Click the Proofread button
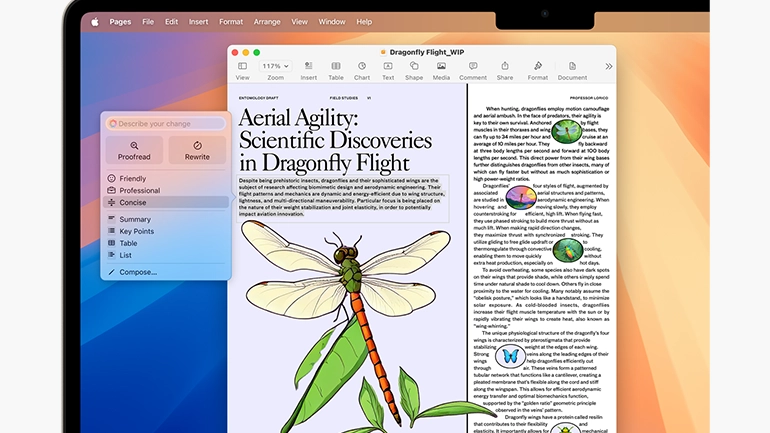 click(x=134, y=150)
